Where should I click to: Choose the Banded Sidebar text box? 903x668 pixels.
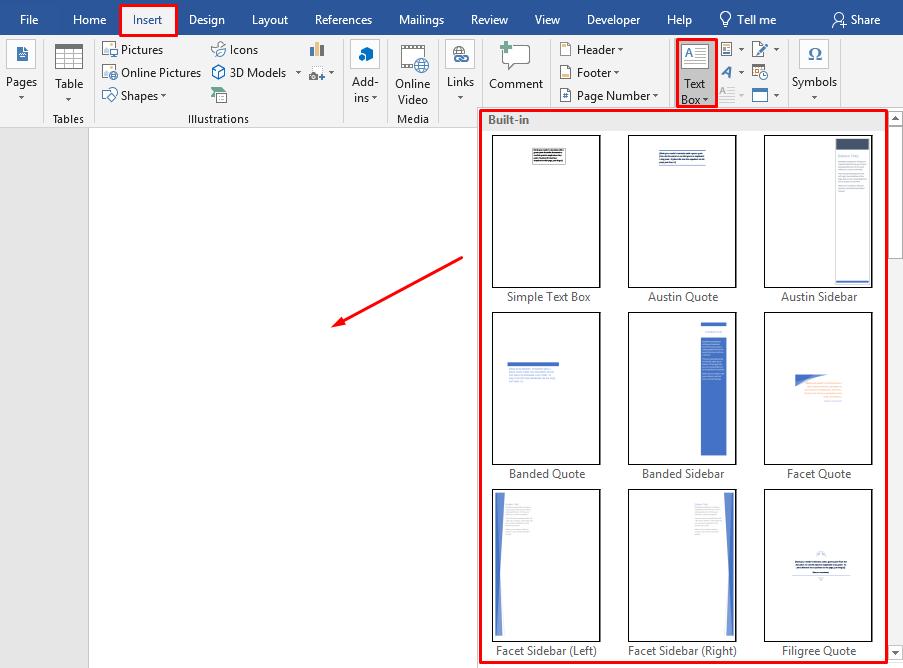(682, 389)
